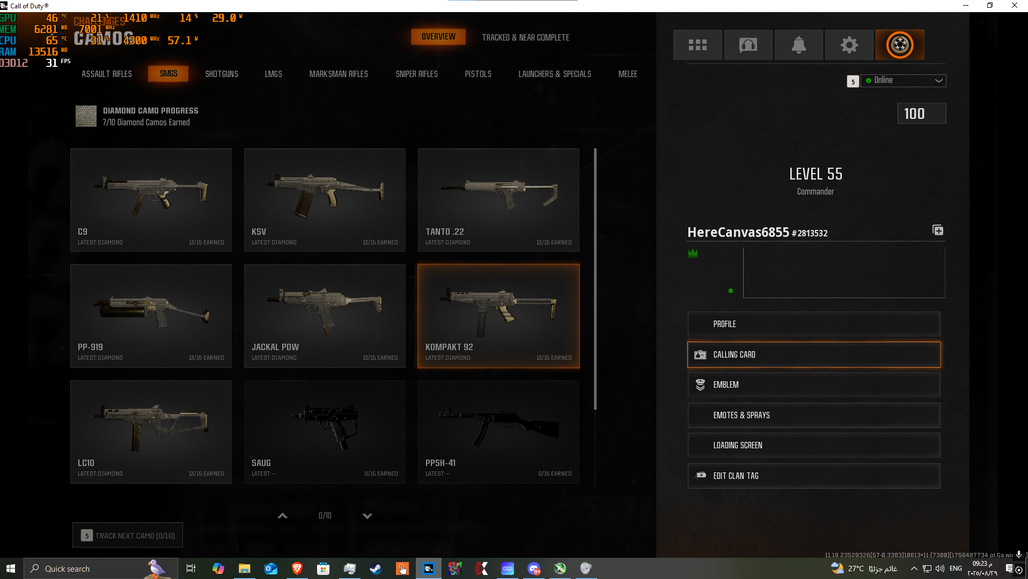Open Emotes & Sprays
The image size is (1028, 579).
(814, 415)
